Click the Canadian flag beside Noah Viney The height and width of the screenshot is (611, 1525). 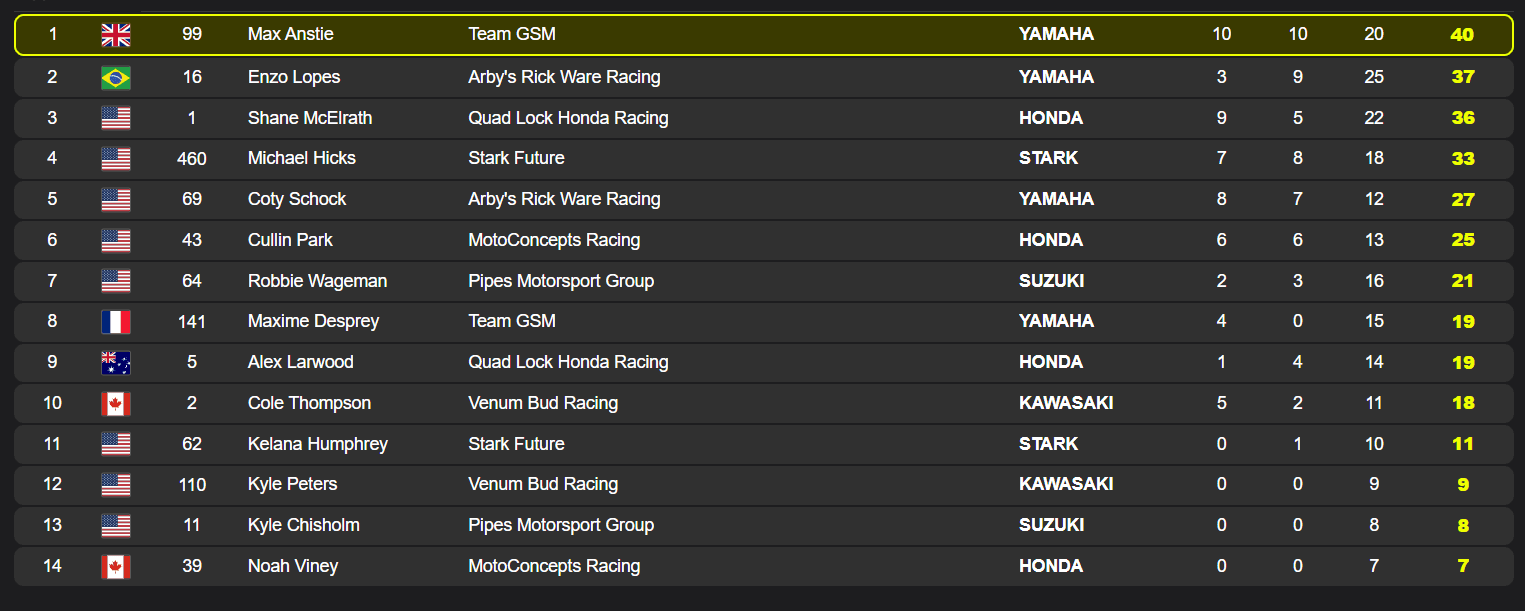click(116, 567)
